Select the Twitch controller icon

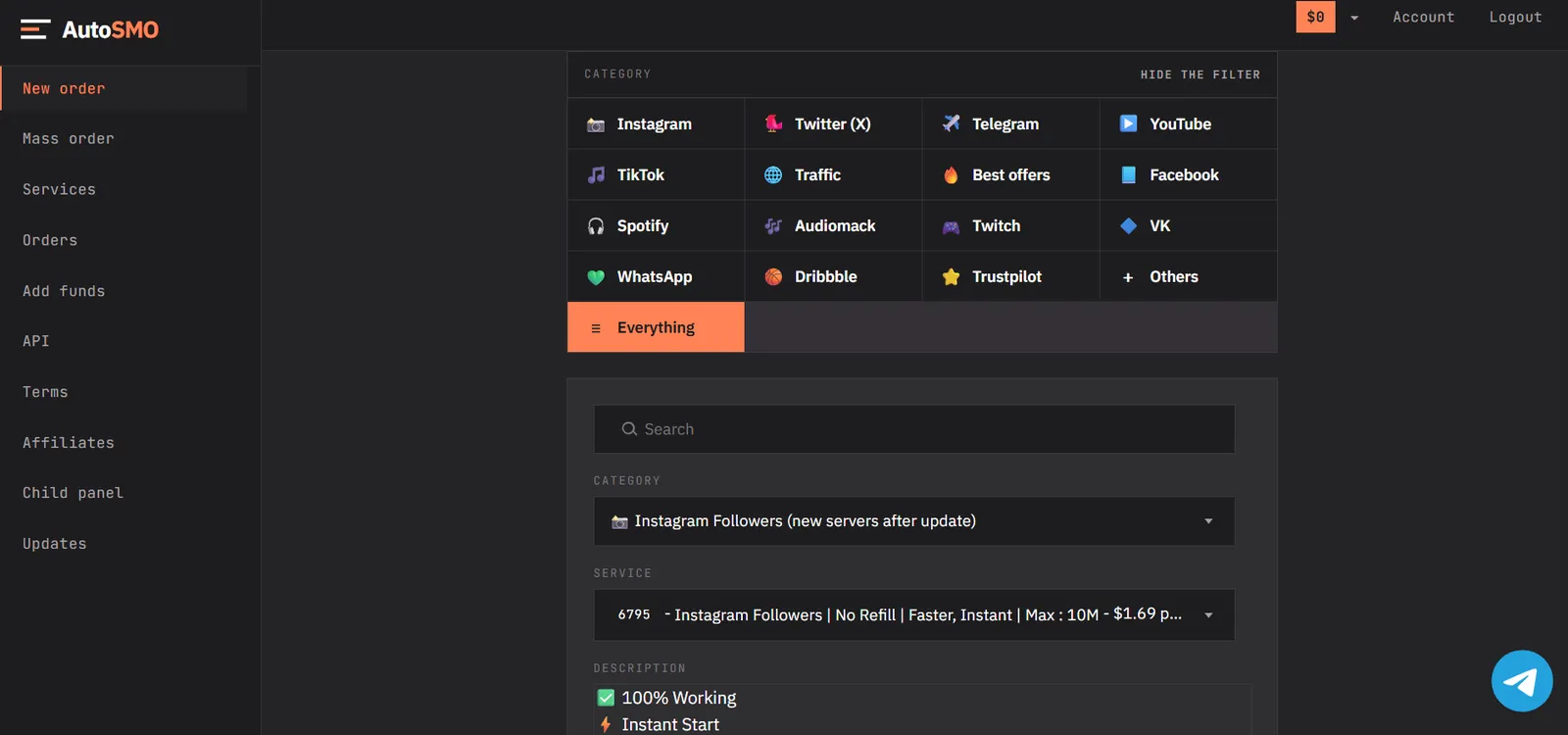click(951, 226)
